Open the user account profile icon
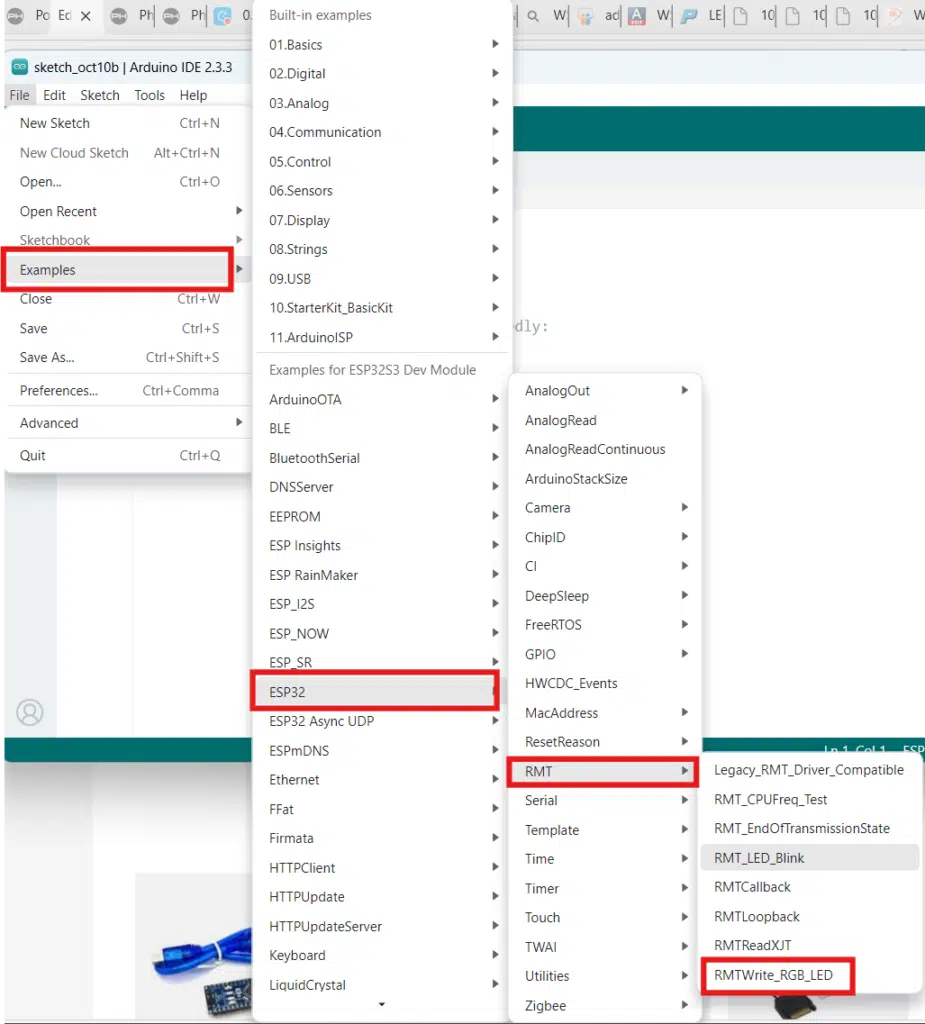925x1024 pixels. click(30, 712)
